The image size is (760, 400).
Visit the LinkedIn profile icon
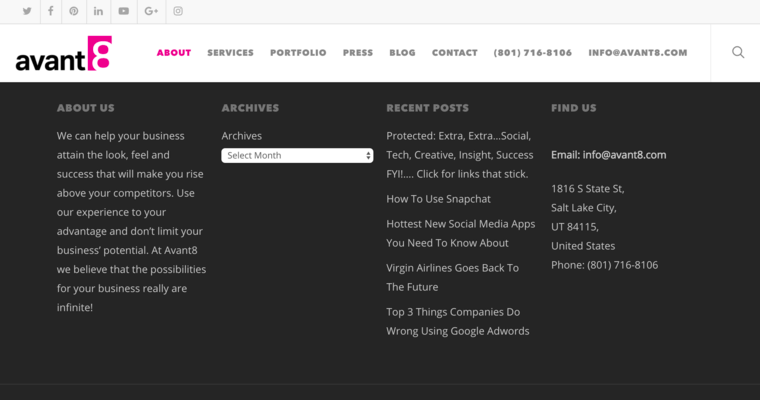[98, 12]
